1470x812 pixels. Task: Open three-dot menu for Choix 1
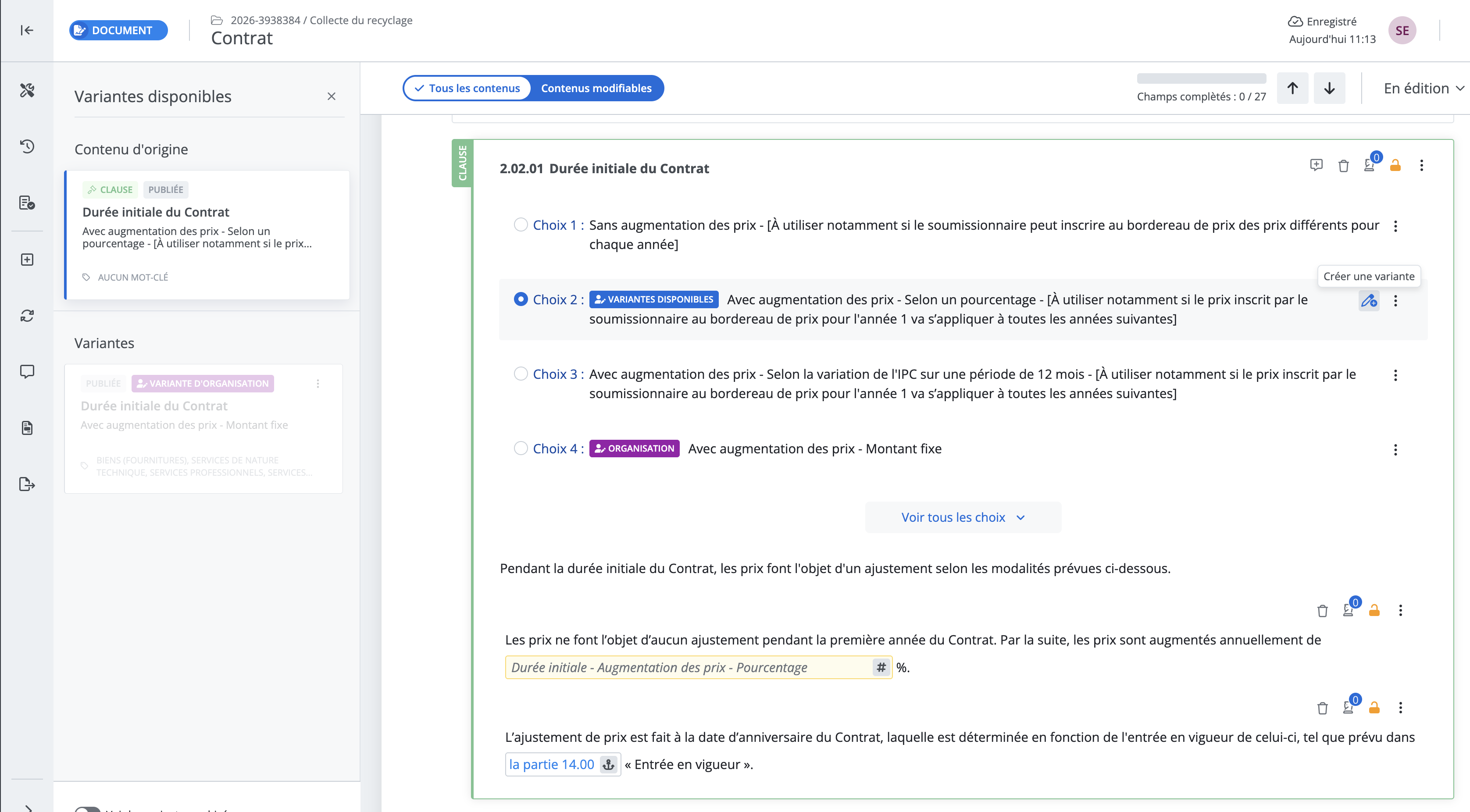tap(1395, 226)
